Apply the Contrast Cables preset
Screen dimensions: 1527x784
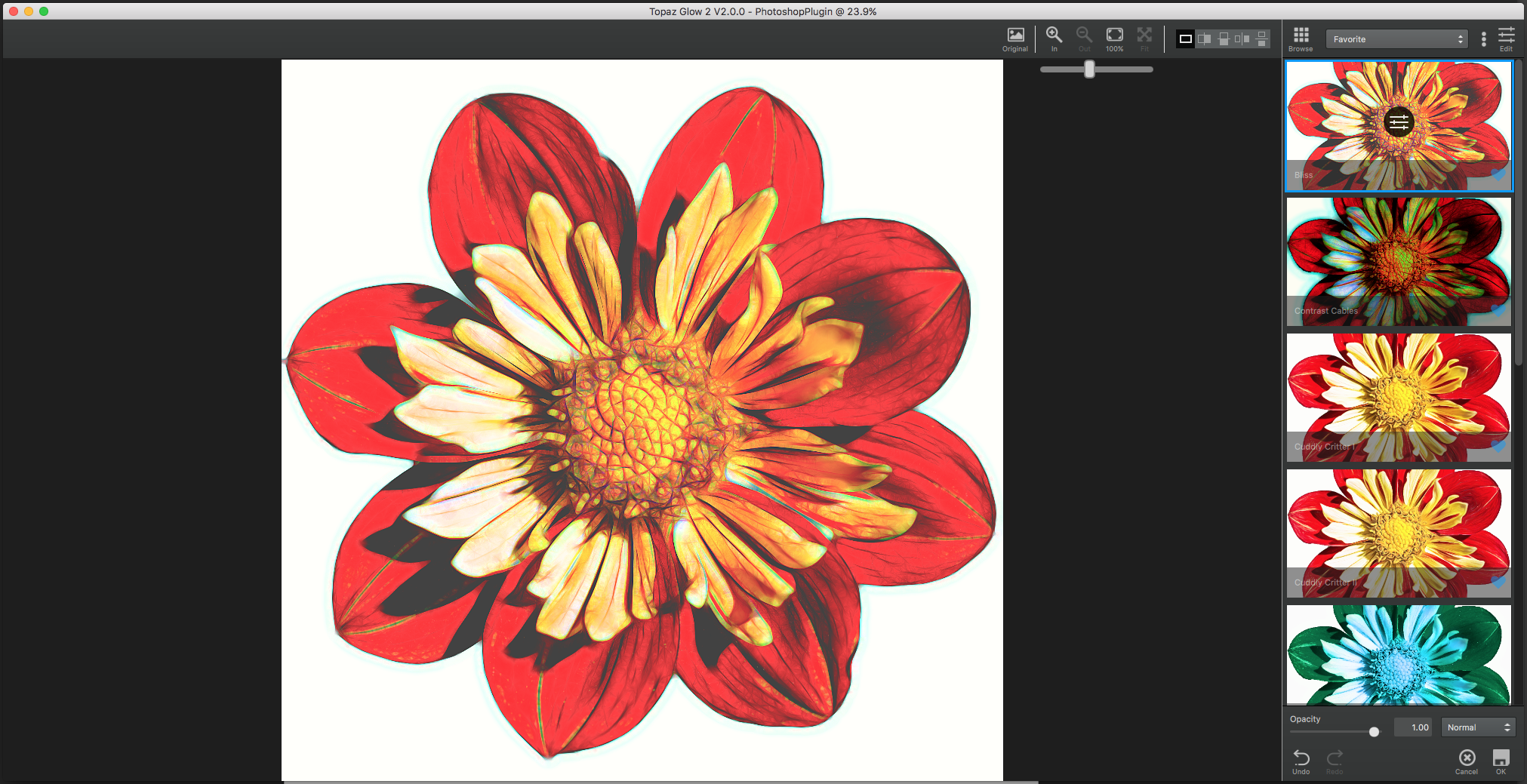point(1399,261)
